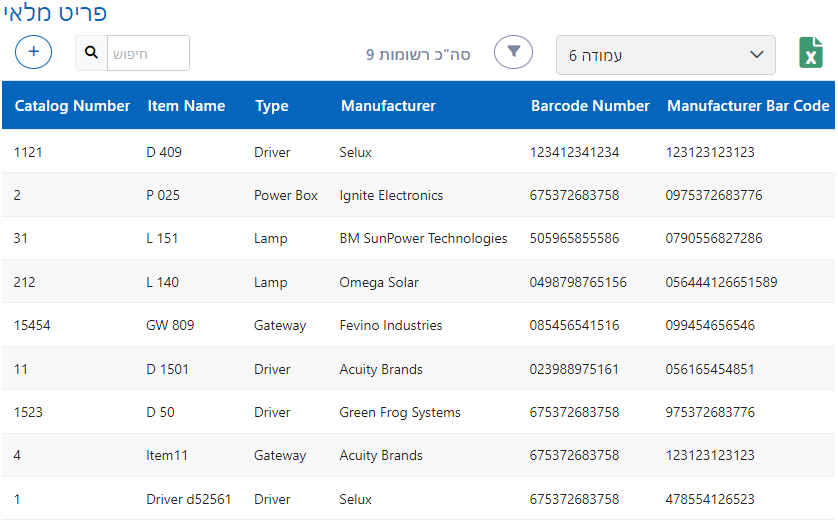Open the עמודה 6 column dropdown
838x520 pixels.
665,55
